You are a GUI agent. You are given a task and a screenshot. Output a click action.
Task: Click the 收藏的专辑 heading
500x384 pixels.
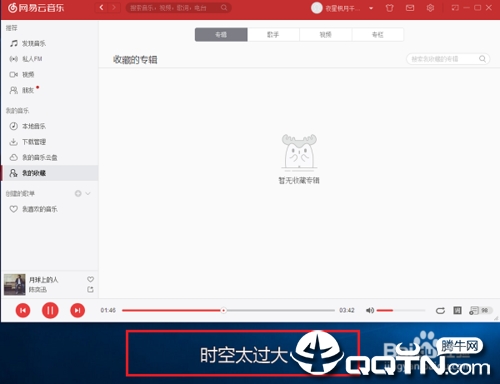coord(135,60)
